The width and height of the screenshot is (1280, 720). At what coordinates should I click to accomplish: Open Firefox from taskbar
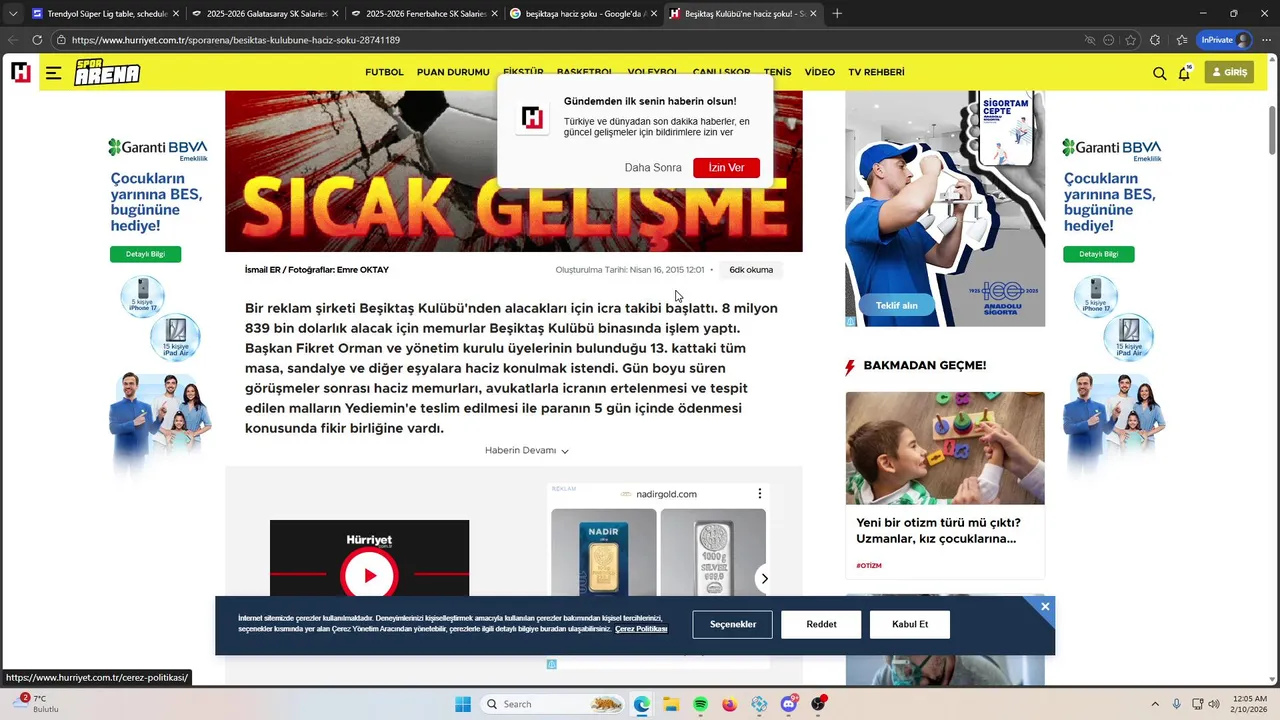(x=730, y=704)
